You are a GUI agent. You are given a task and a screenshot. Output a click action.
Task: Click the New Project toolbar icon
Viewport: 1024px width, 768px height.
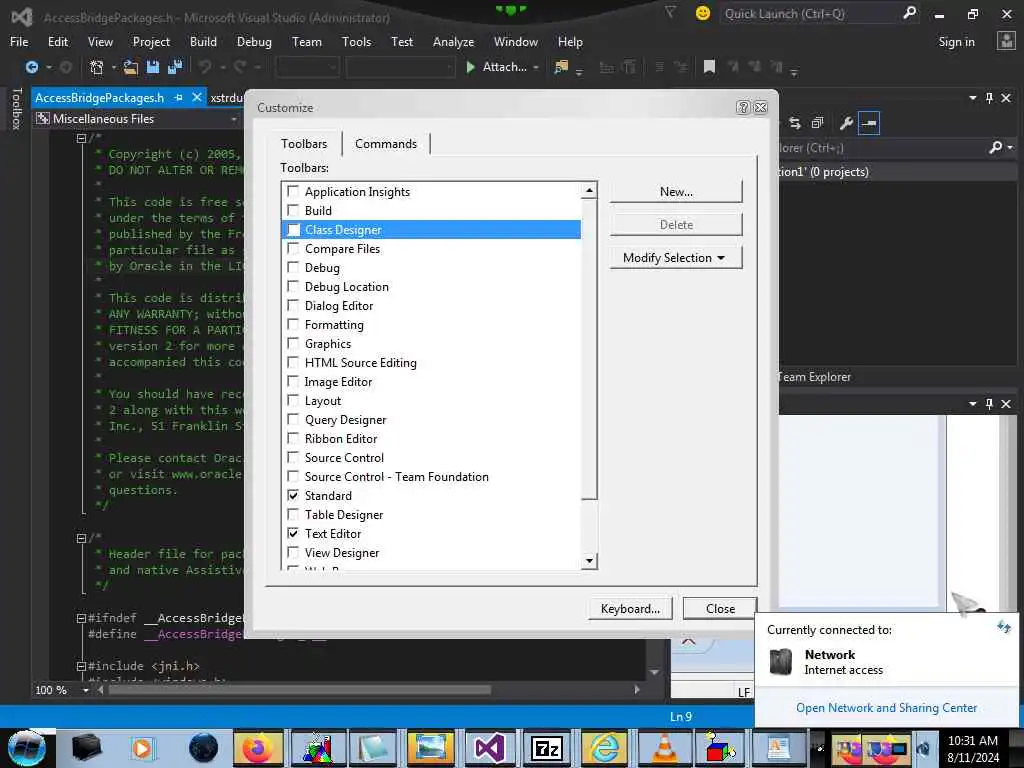pyautogui.click(x=97, y=67)
